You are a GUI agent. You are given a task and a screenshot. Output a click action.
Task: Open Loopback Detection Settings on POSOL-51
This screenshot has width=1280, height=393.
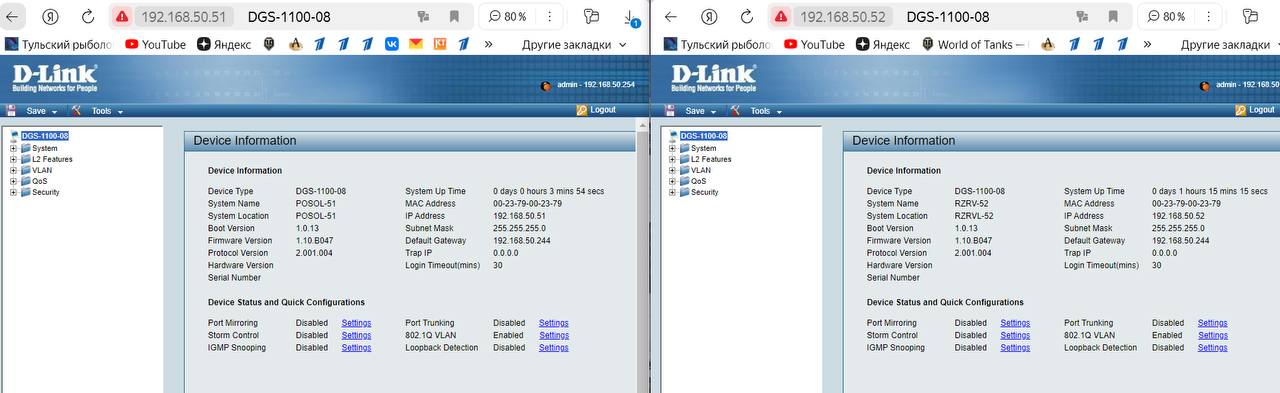[x=553, y=348]
